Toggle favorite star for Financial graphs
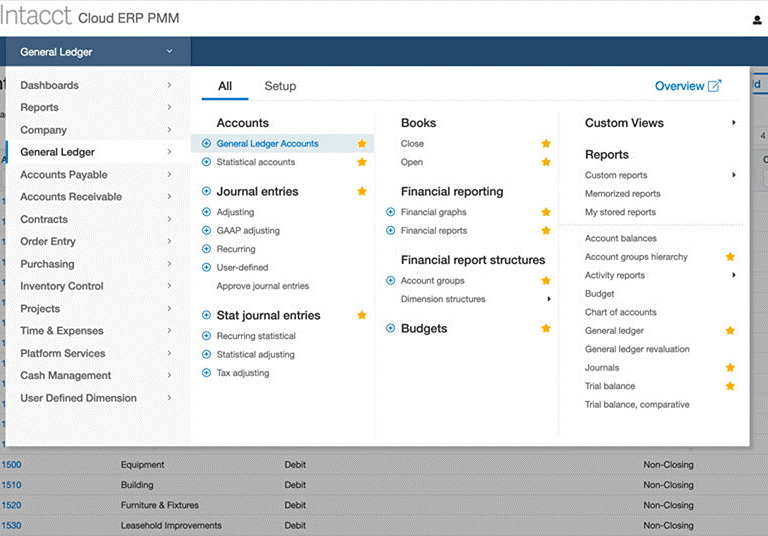Viewport: 768px width, 536px height. [546, 212]
